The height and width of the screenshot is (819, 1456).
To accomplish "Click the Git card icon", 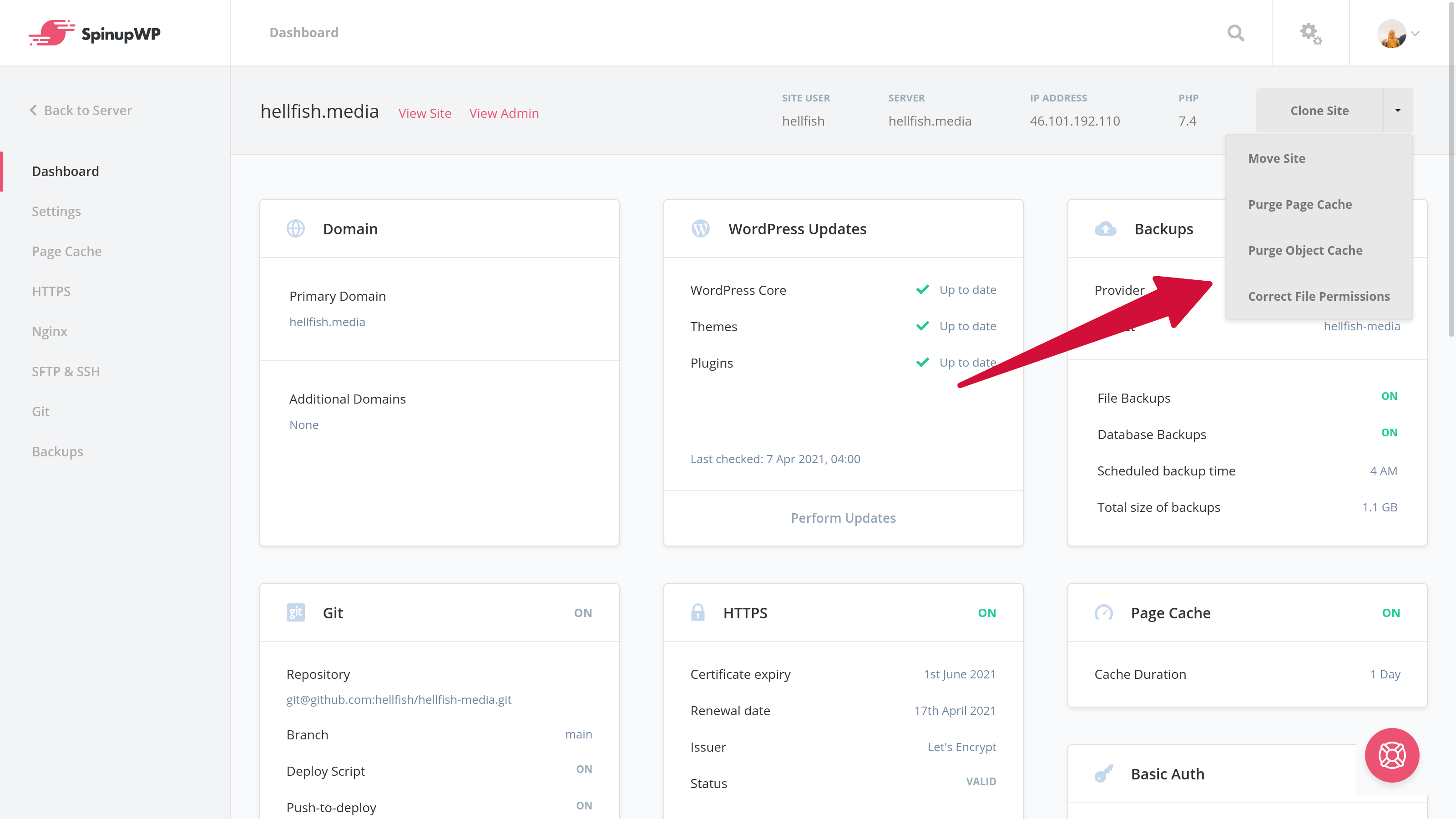I will (x=296, y=612).
